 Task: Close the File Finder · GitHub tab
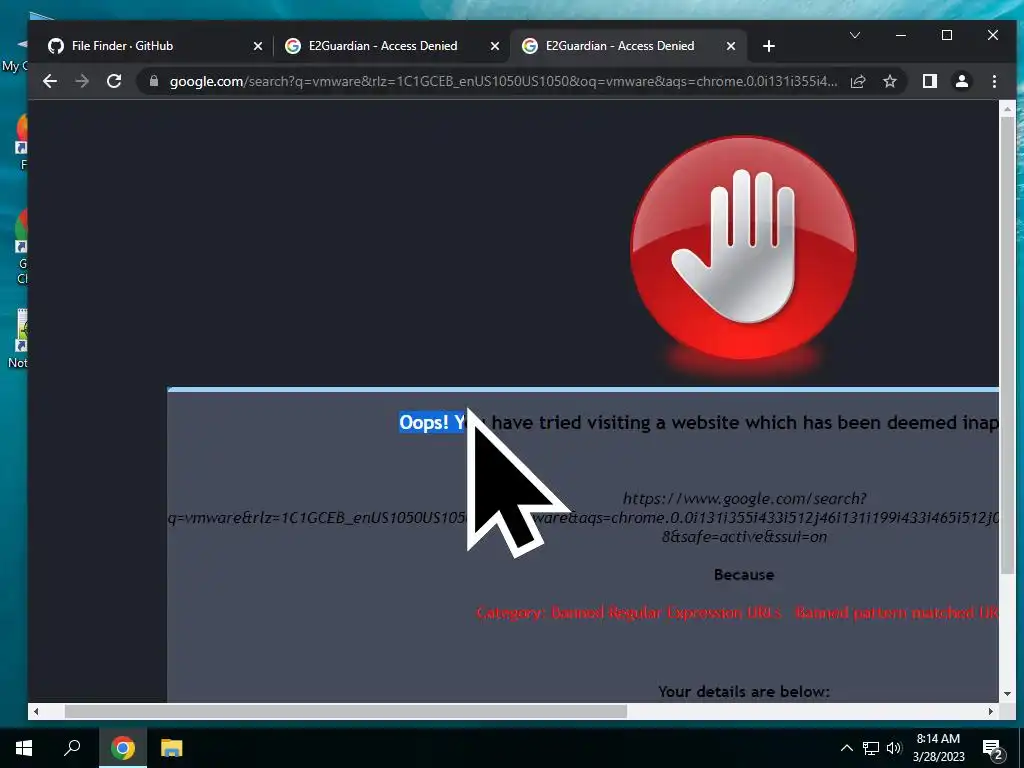click(257, 46)
